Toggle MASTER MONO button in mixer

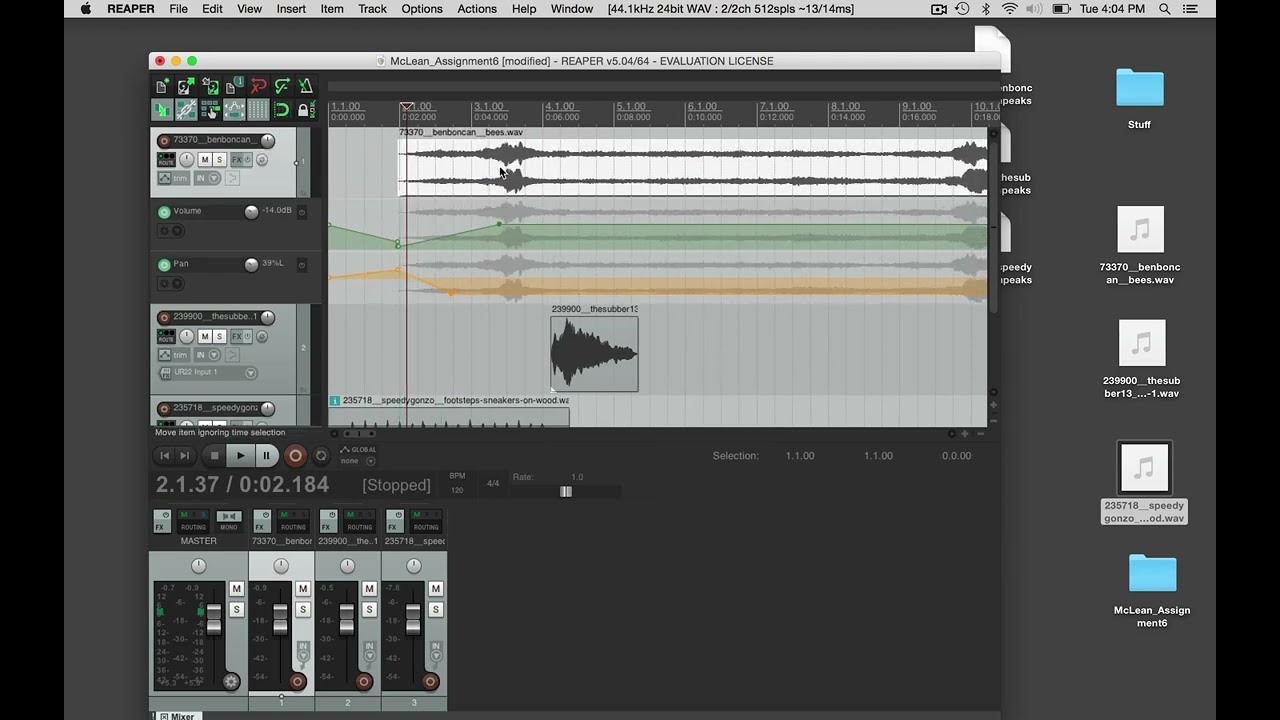[x=229, y=522]
